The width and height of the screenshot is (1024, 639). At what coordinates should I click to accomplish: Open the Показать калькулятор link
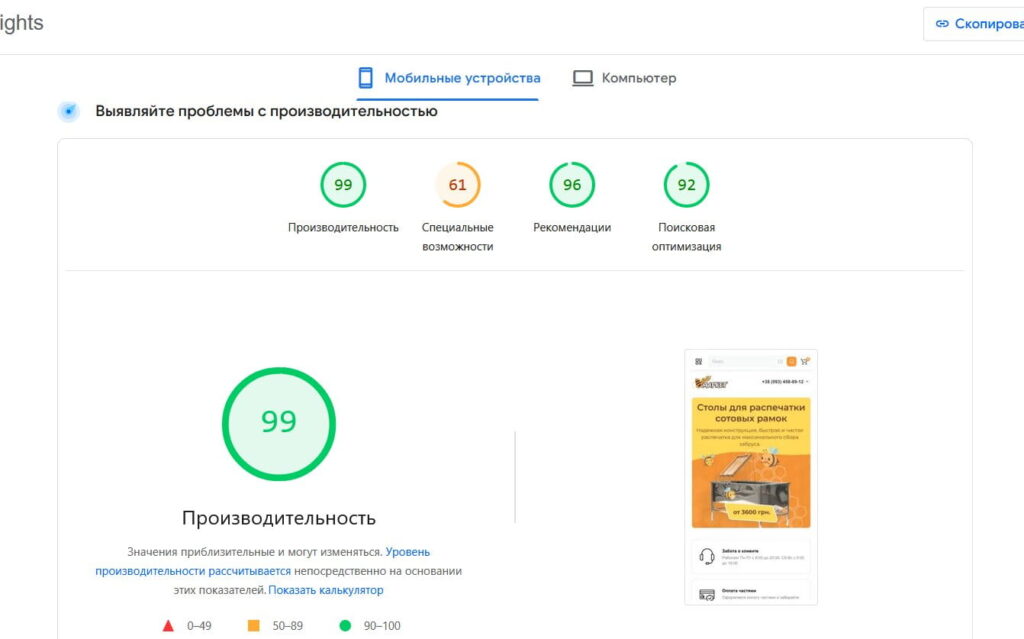point(326,590)
